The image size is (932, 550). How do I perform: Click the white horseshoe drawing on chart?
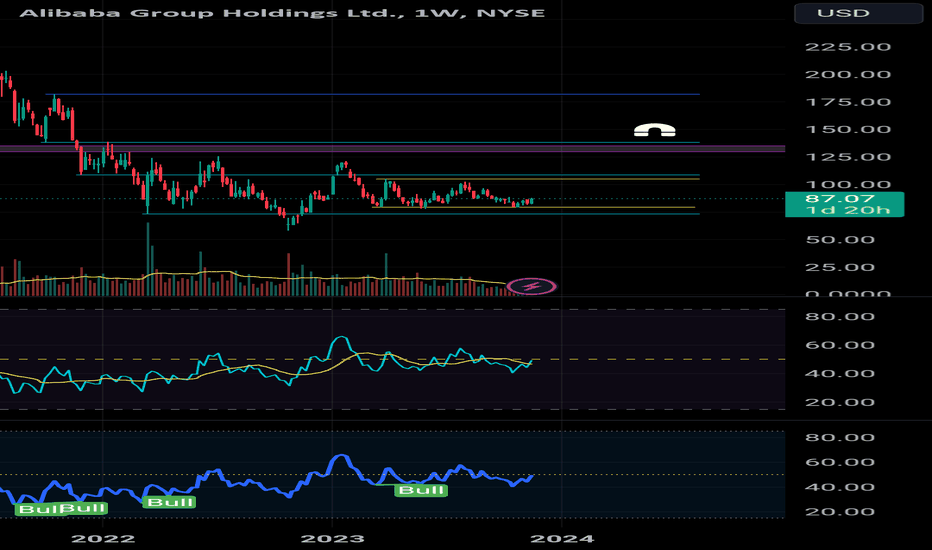654,130
